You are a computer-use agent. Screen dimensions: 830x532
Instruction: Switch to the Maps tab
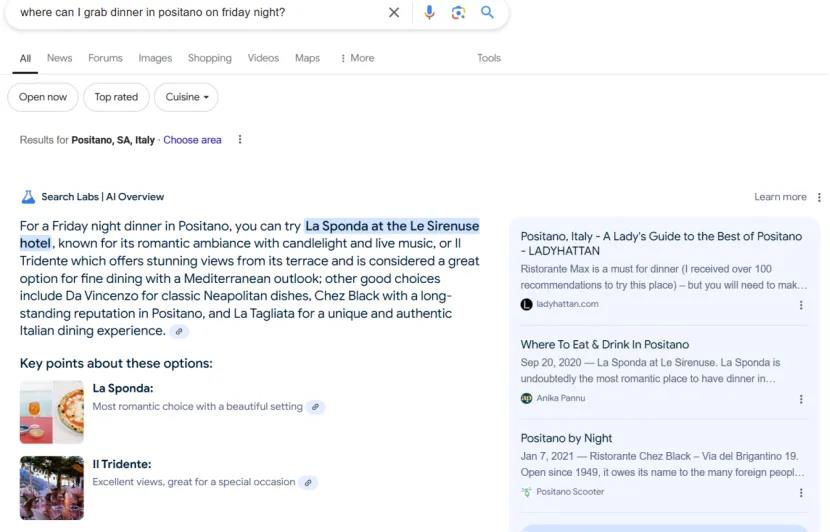click(x=308, y=58)
